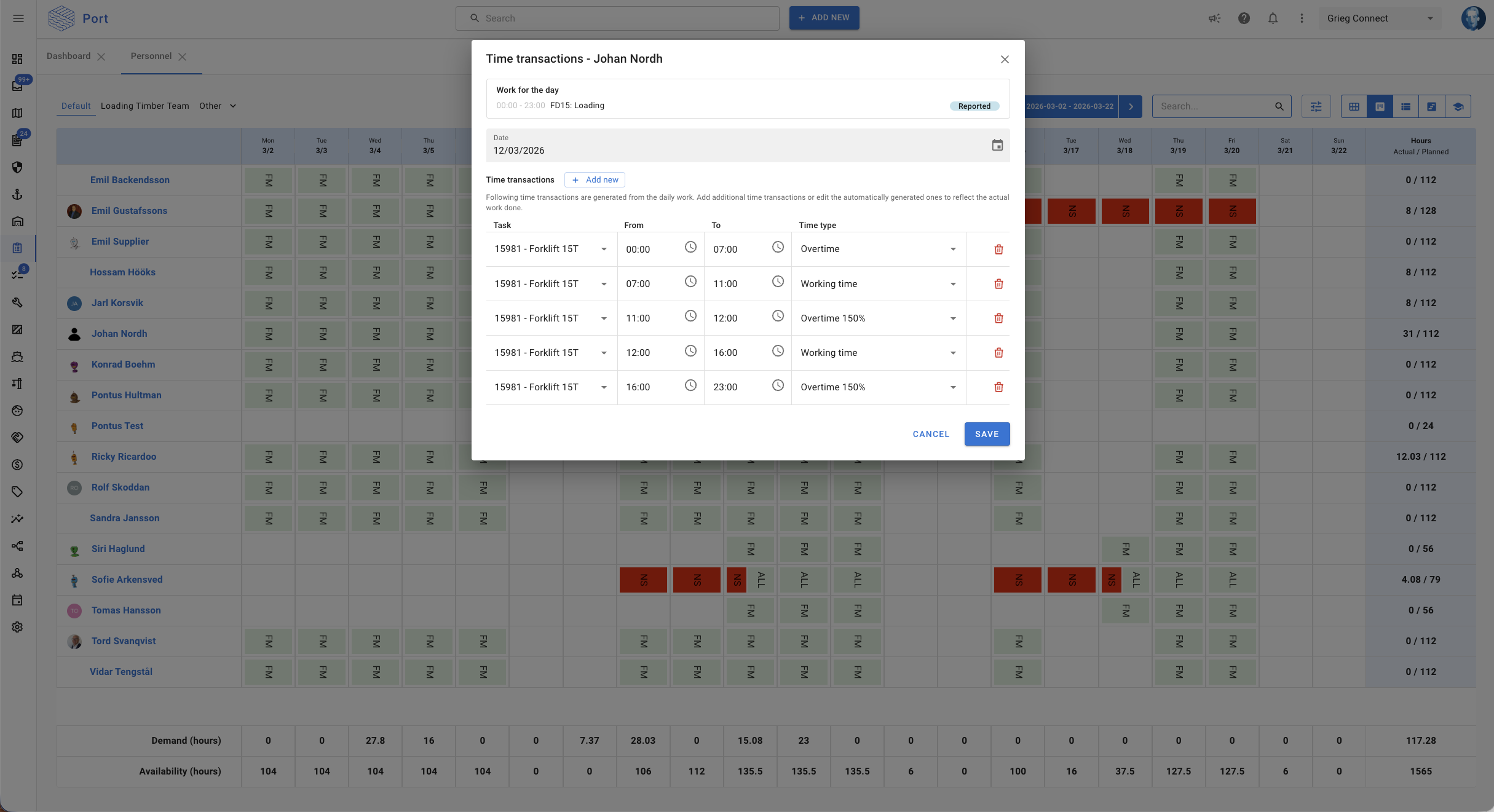Open the help question mark icon
The height and width of the screenshot is (812, 1494).
pos(1244,18)
